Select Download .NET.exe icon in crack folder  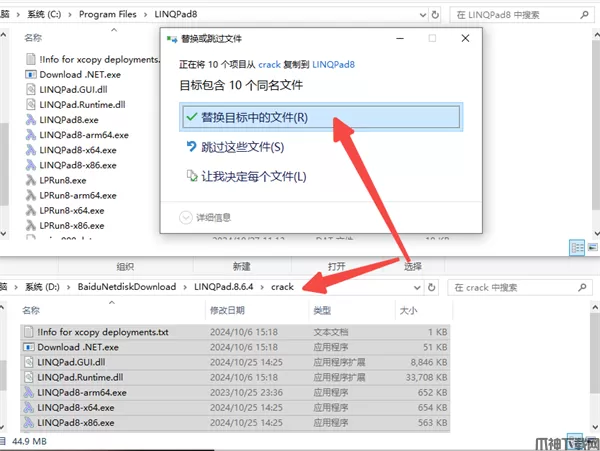(x=29, y=347)
